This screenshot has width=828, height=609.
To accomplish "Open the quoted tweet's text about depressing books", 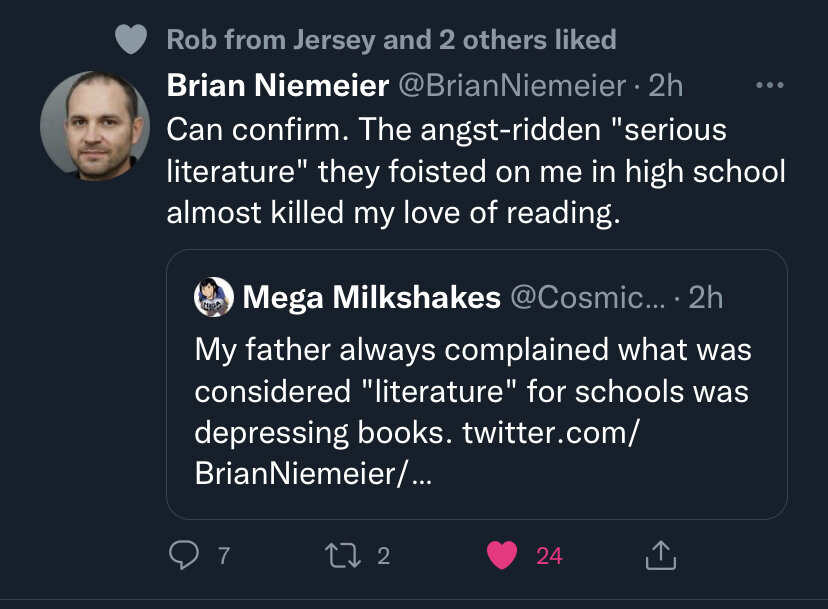I will coord(472,371).
